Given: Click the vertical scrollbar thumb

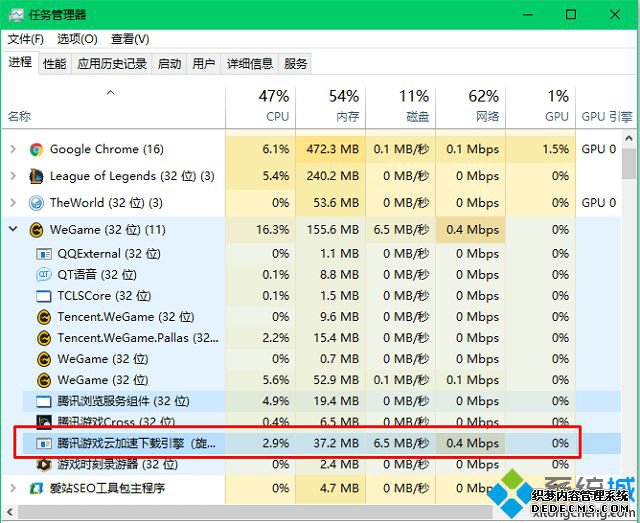Looking at the screenshot, I should click(629, 163).
